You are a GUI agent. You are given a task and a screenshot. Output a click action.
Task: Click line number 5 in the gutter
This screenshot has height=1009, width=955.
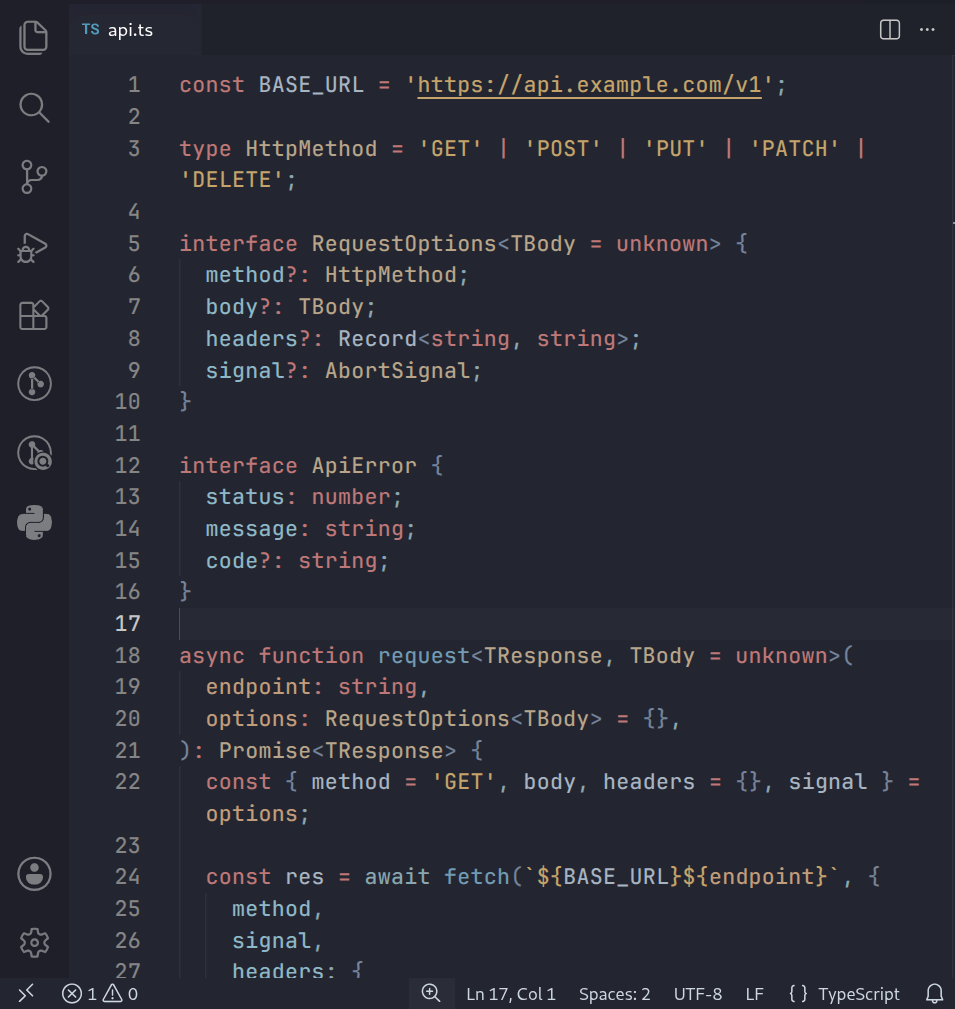[x=134, y=244]
